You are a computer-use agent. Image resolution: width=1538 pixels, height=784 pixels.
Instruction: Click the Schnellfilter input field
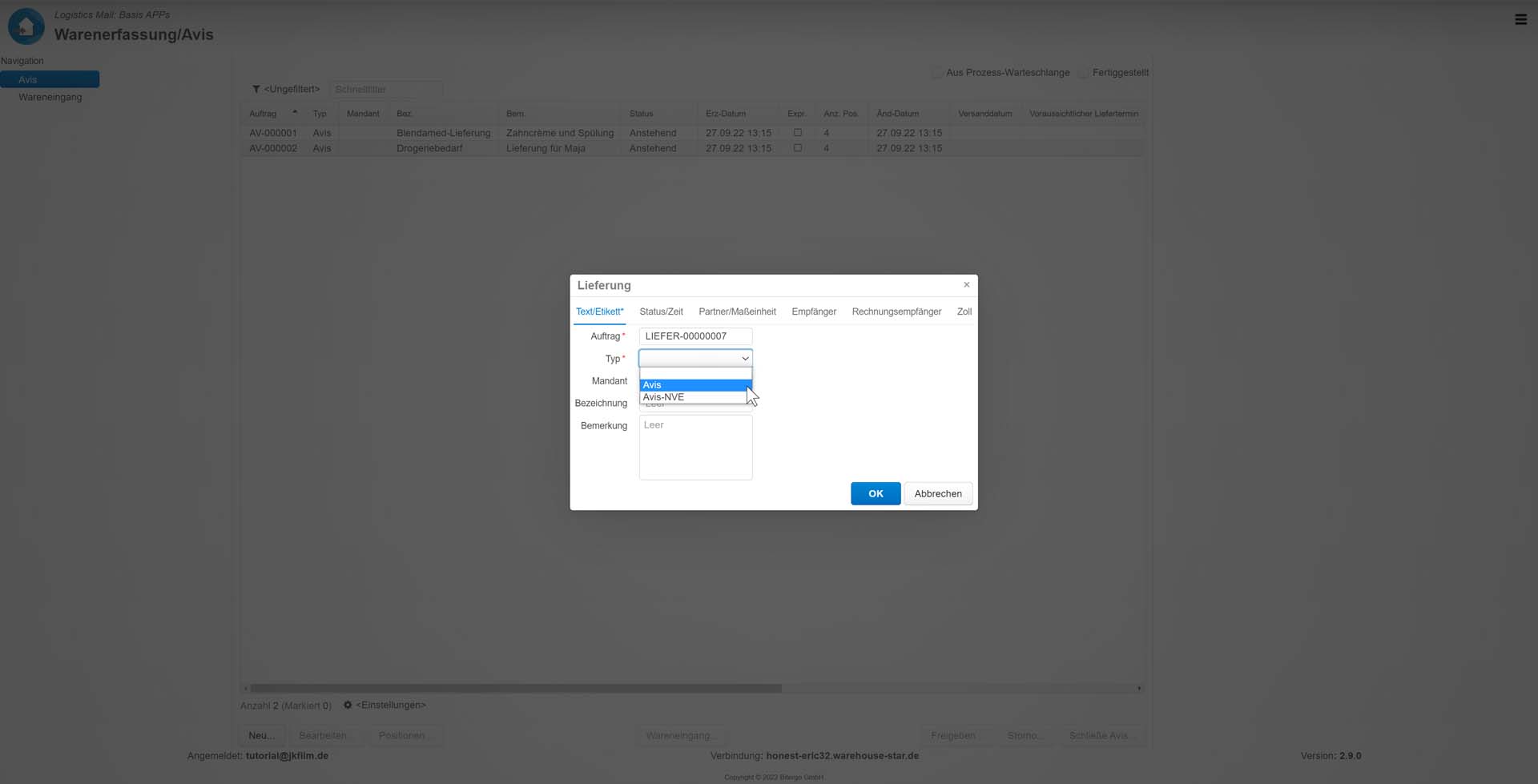(x=386, y=89)
